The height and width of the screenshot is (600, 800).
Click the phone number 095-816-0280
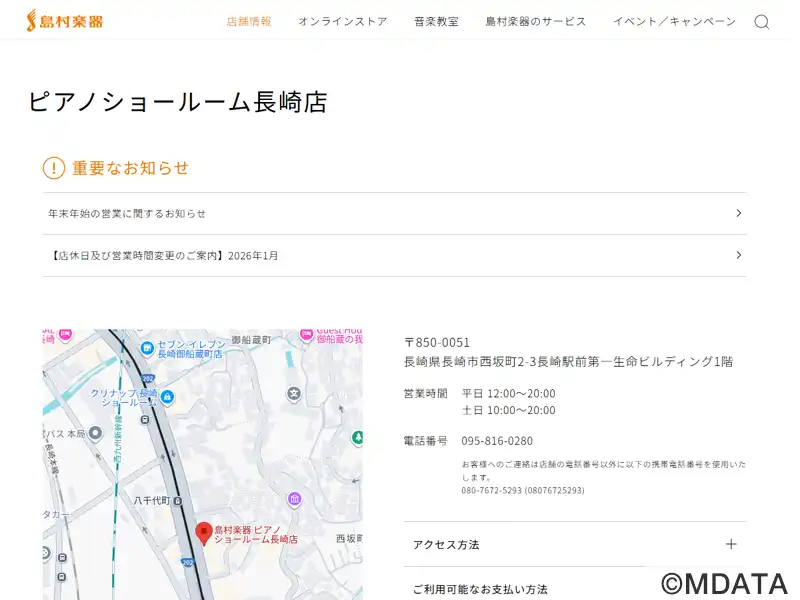click(497, 441)
